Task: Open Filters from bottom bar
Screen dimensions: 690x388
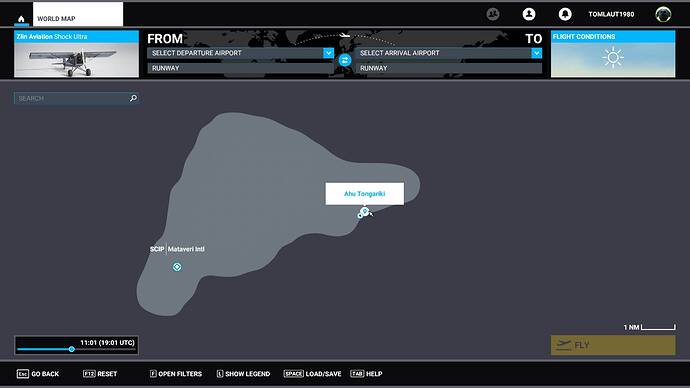Action: [x=176, y=374]
